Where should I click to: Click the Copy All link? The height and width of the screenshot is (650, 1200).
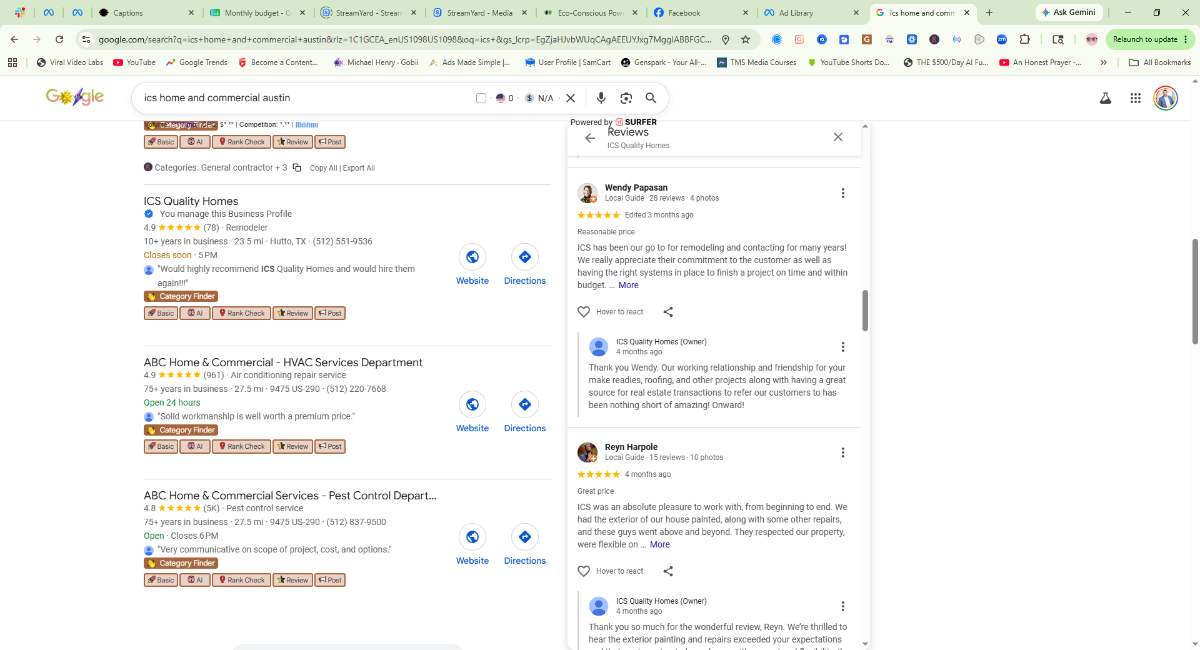(x=323, y=168)
